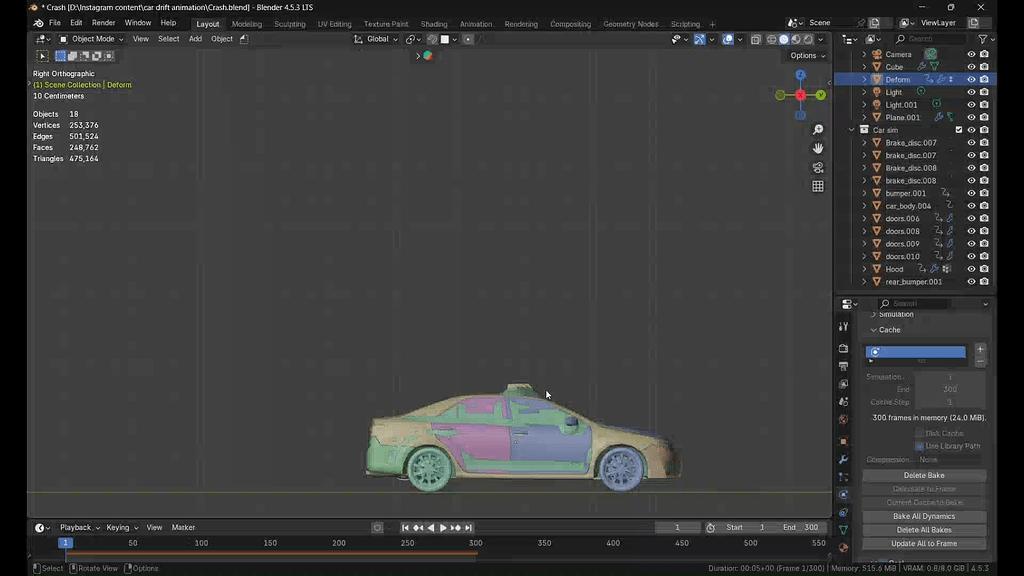Click the navigation gizmo red X axis
This screenshot has width=1024, height=576.
(800, 95)
